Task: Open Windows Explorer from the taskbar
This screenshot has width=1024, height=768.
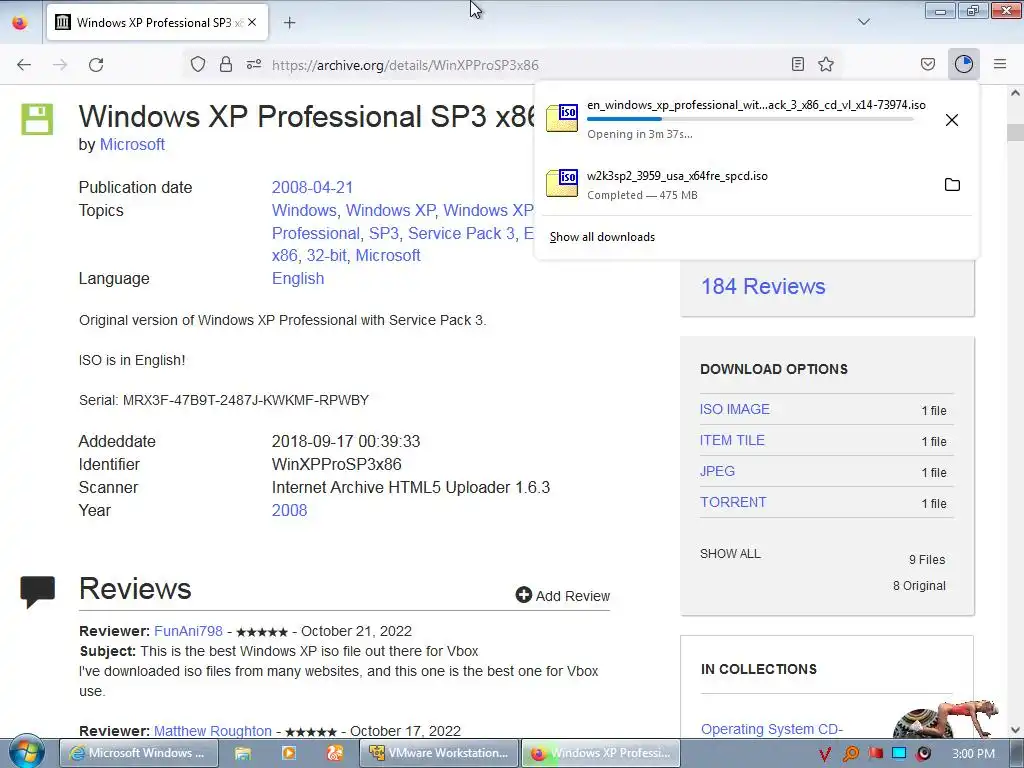Action: [243, 753]
